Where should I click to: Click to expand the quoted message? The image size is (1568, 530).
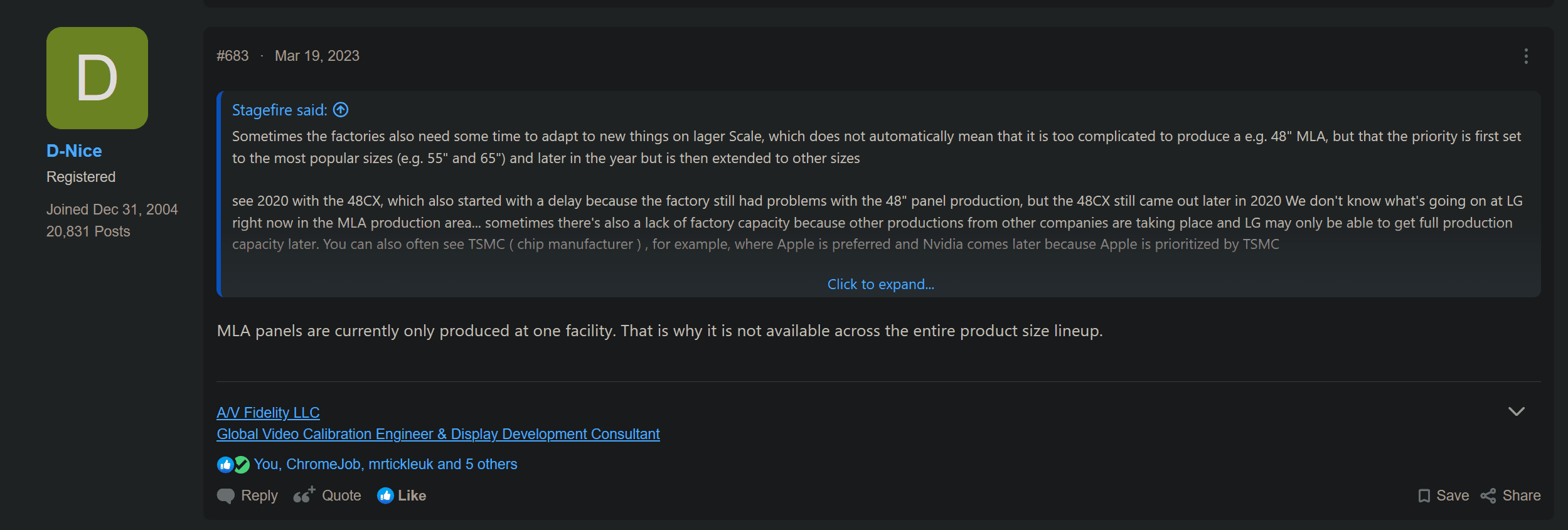880,284
